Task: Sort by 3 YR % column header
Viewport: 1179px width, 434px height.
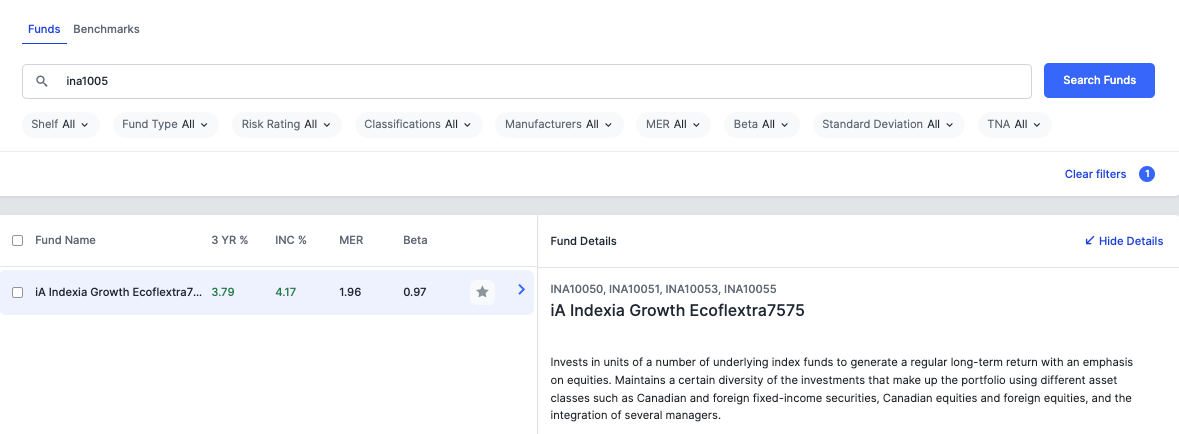Action: (230, 241)
